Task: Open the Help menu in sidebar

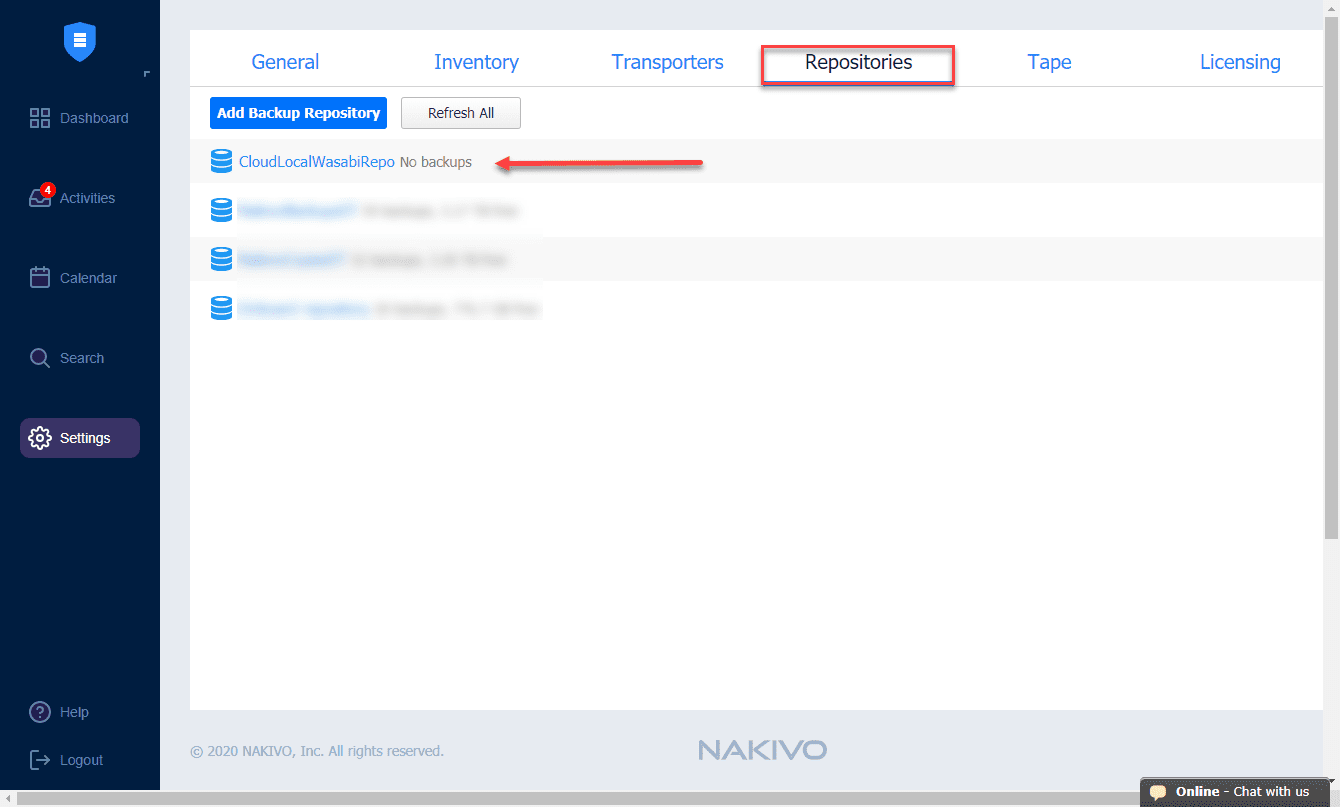Action: tap(59, 712)
